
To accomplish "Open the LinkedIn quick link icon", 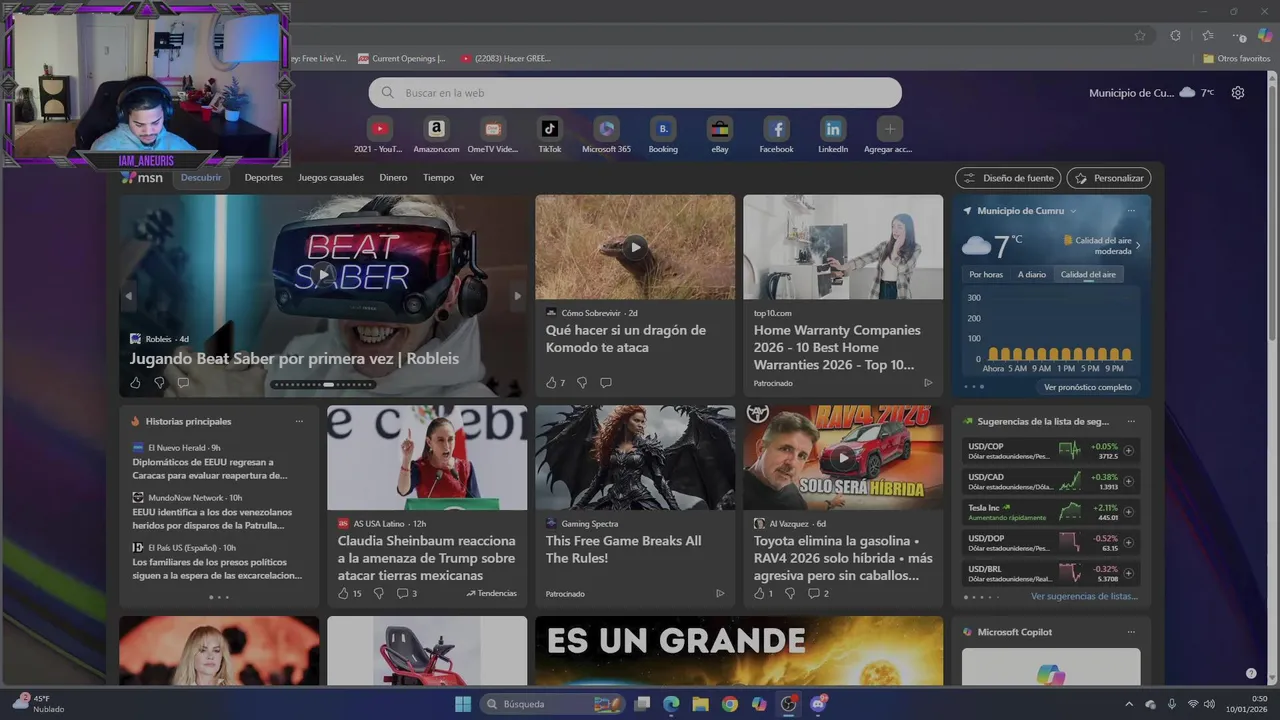I will pos(833,129).
